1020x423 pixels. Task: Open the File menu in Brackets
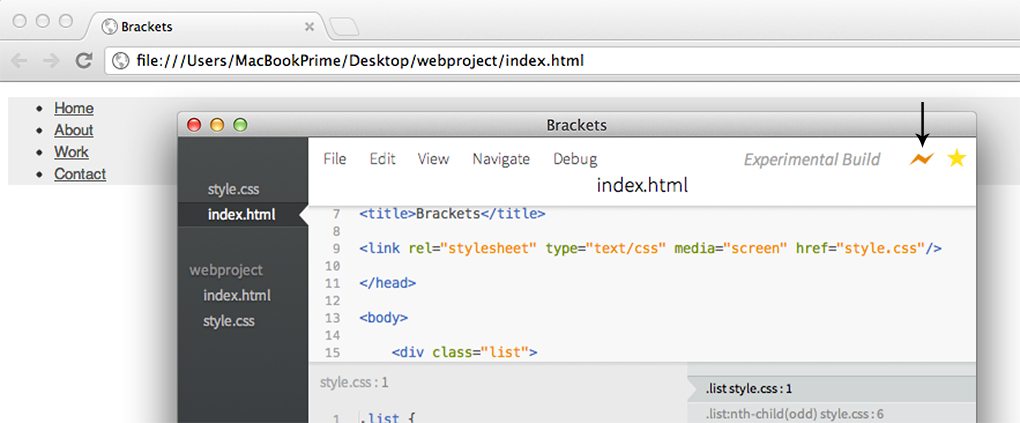click(x=334, y=159)
